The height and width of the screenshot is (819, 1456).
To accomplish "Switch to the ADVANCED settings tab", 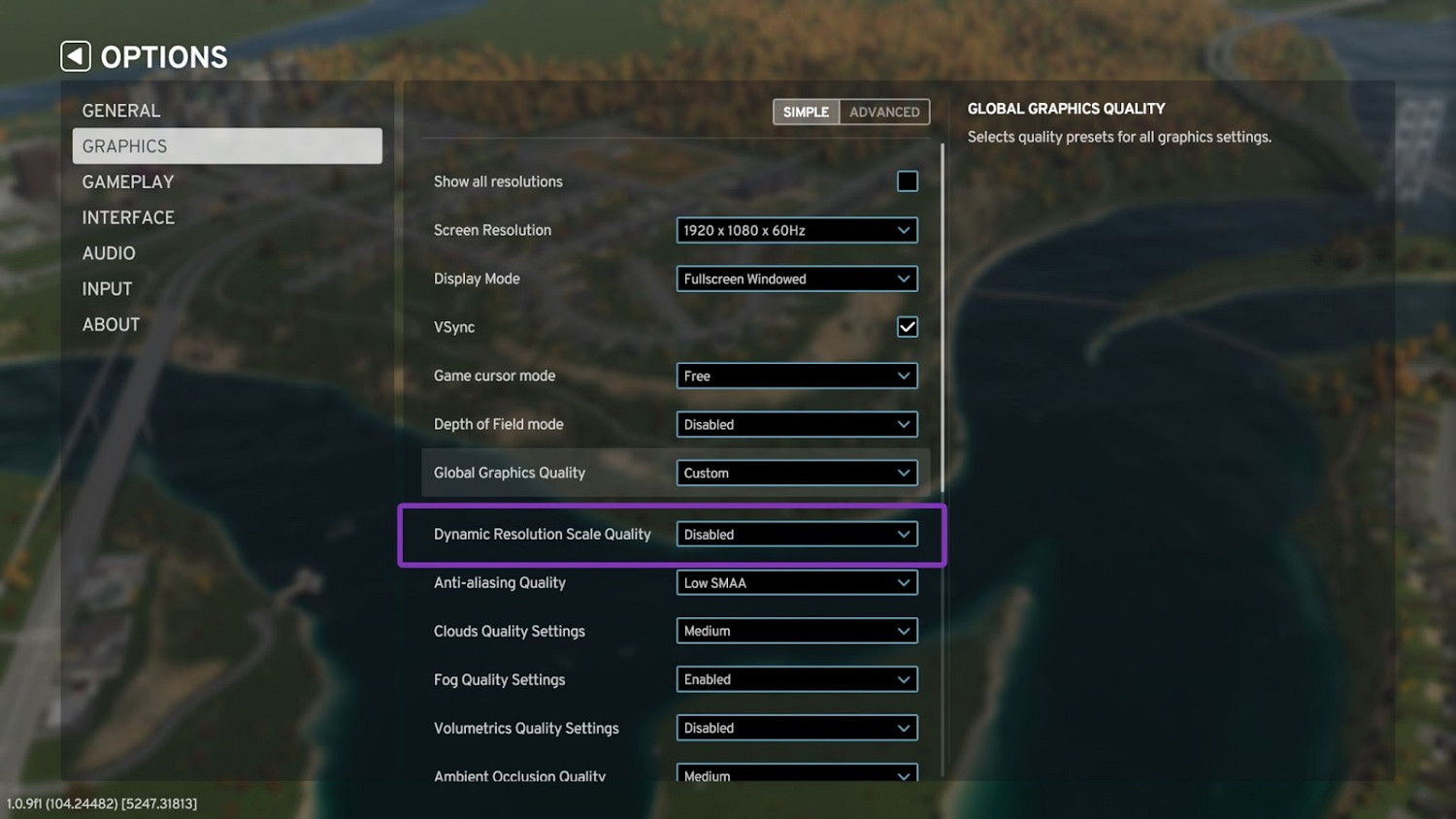I will click(x=884, y=112).
